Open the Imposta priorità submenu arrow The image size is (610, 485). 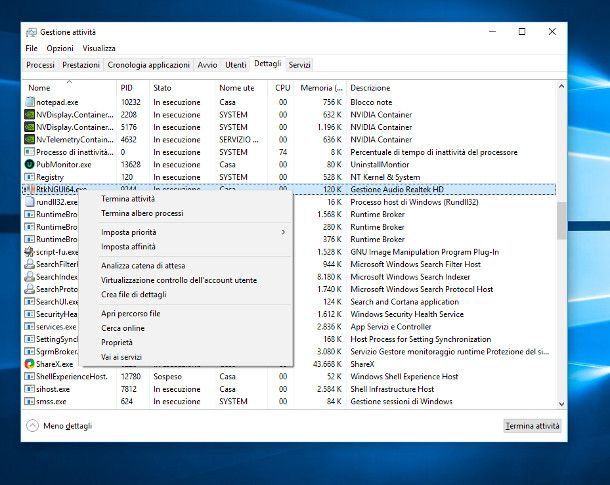[283, 232]
